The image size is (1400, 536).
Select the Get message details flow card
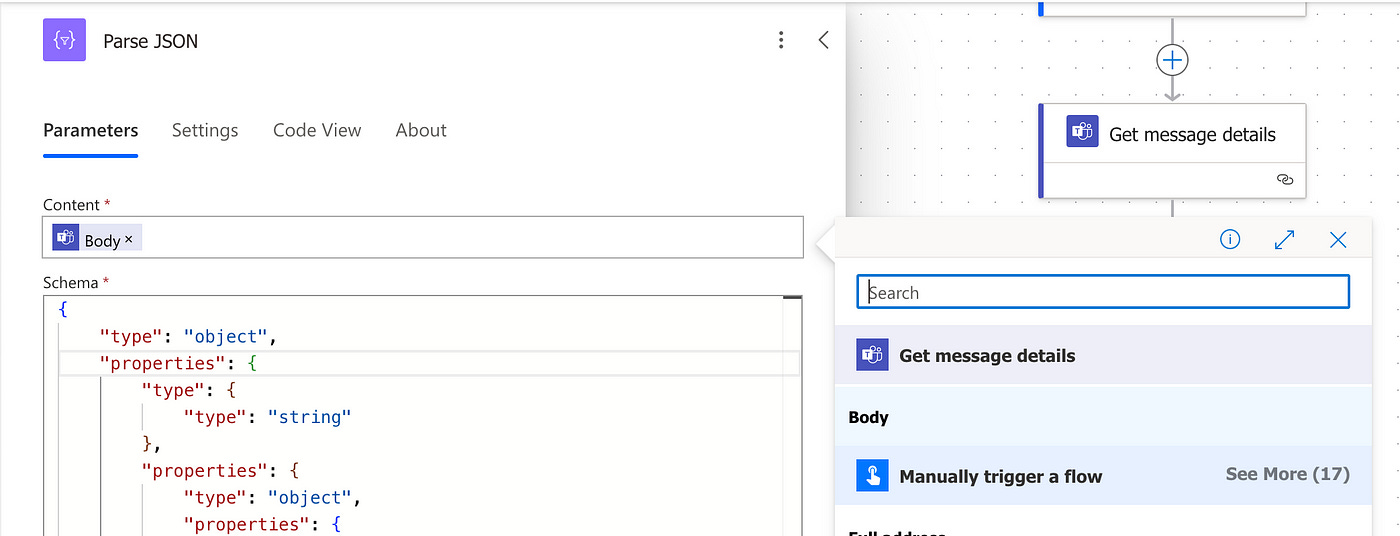click(1172, 150)
